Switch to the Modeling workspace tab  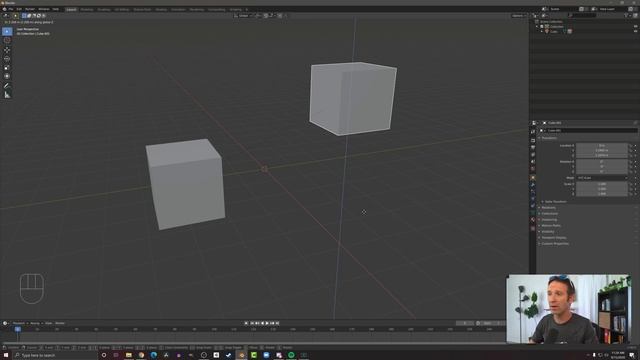click(x=87, y=9)
